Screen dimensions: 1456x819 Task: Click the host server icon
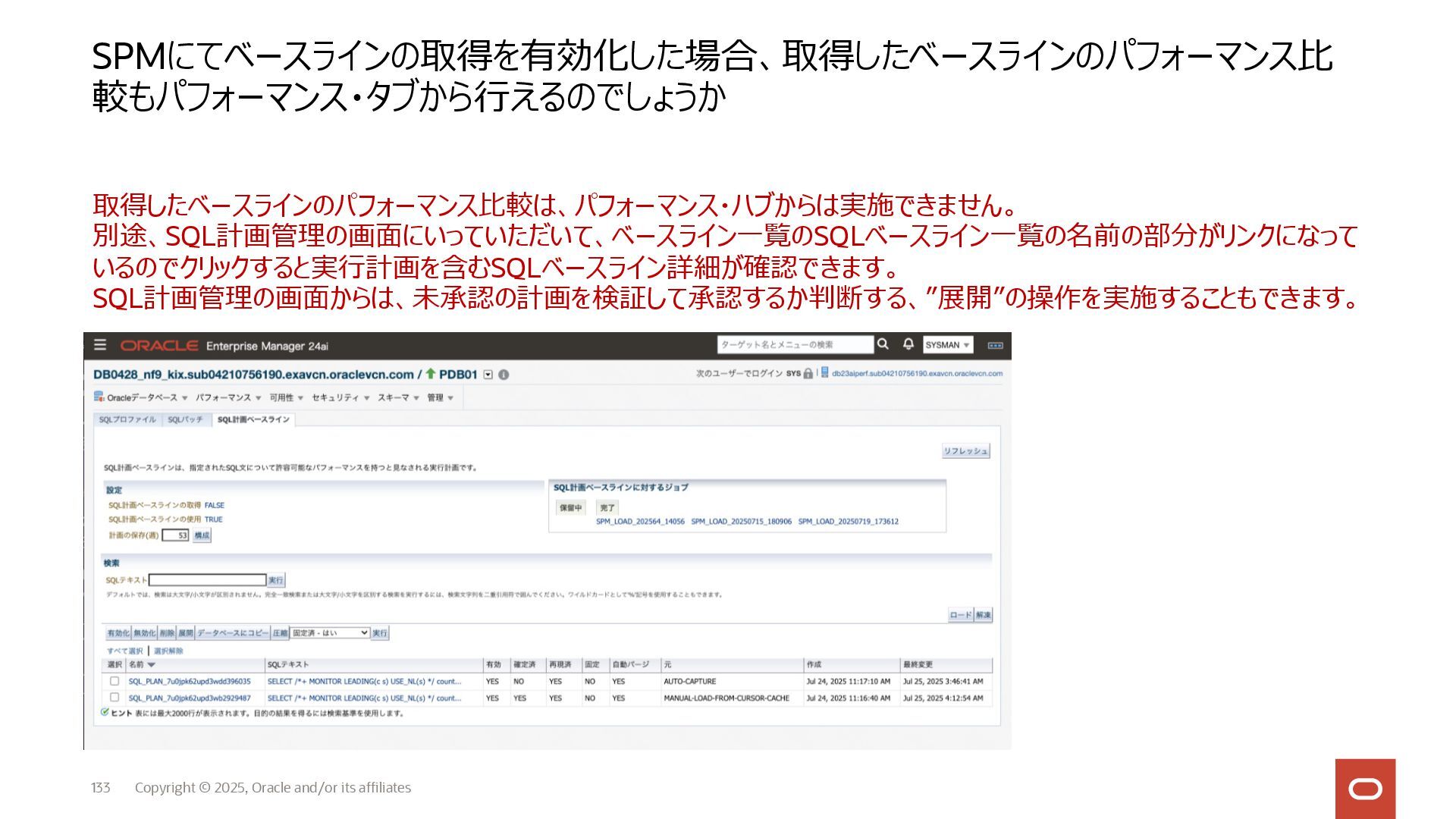[x=824, y=372]
